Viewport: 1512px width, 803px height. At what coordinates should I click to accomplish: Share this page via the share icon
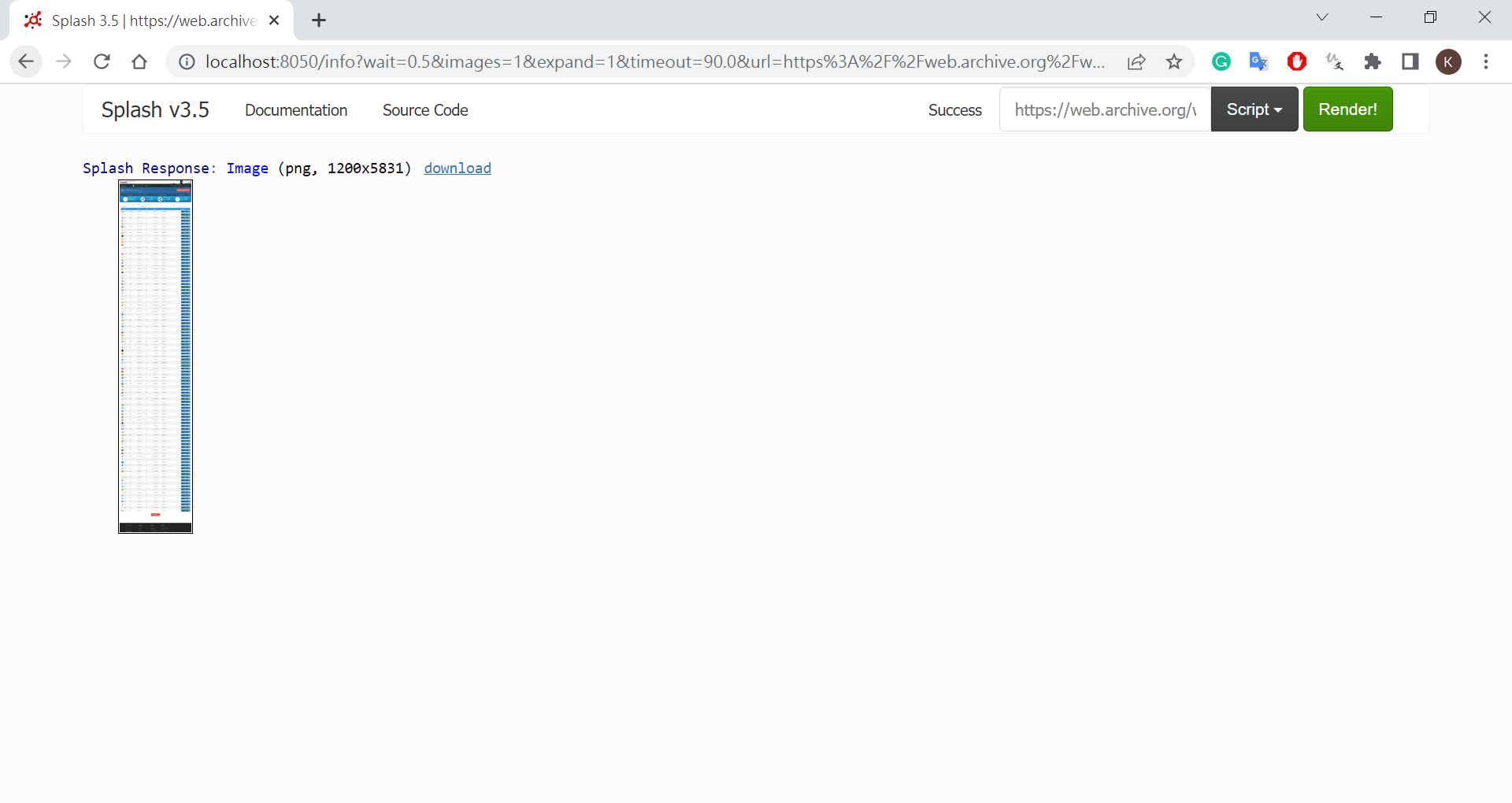pos(1136,61)
